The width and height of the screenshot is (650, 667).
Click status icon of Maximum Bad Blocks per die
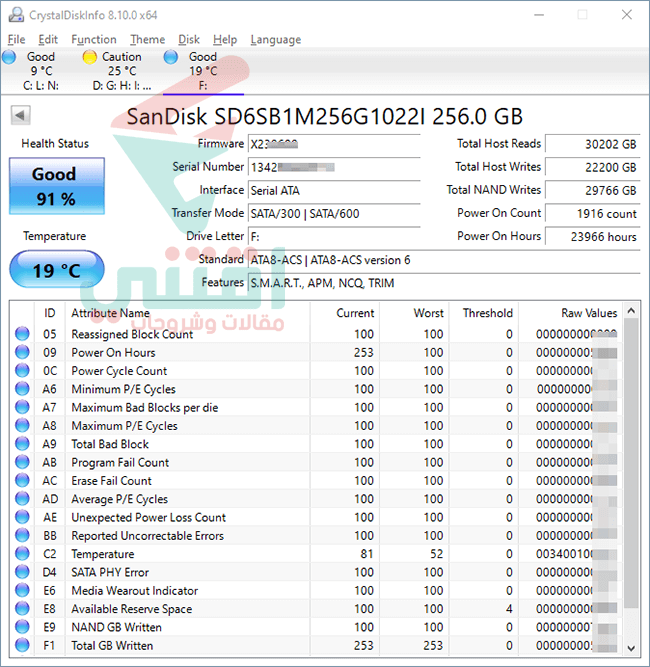[x=22, y=407]
